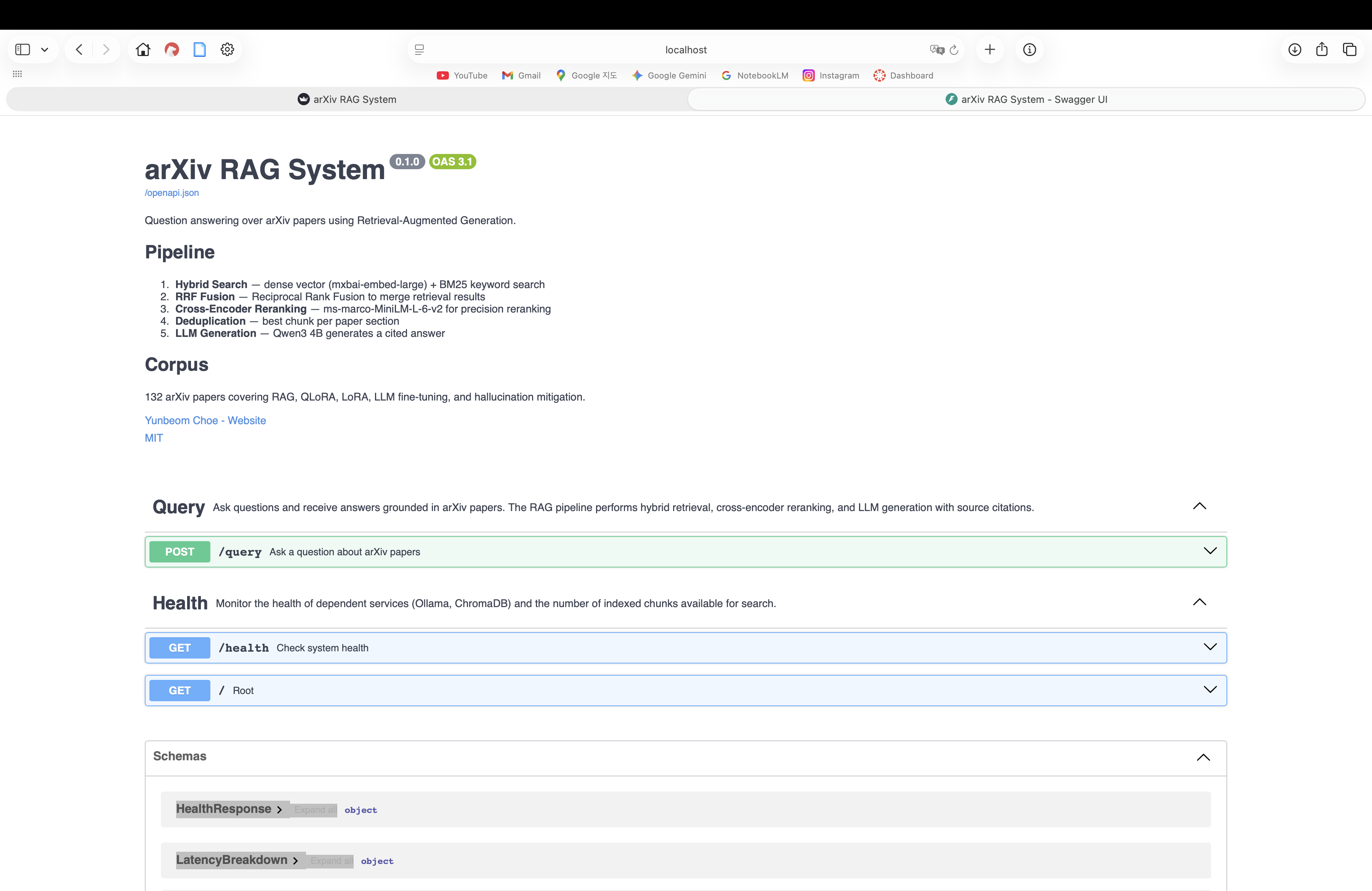
Task: Navigate back using the back arrow
Action: (x=79, y=50)
